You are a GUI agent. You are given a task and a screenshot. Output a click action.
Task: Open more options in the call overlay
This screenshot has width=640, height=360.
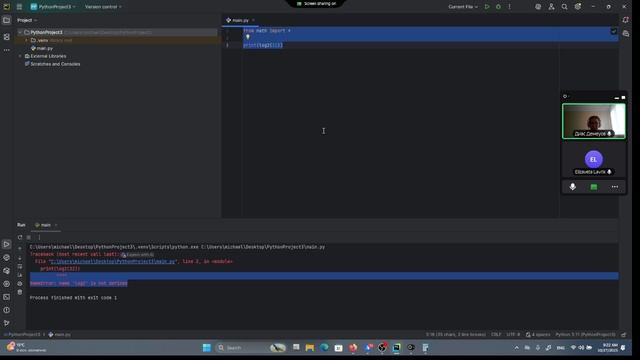coord(615,187)
